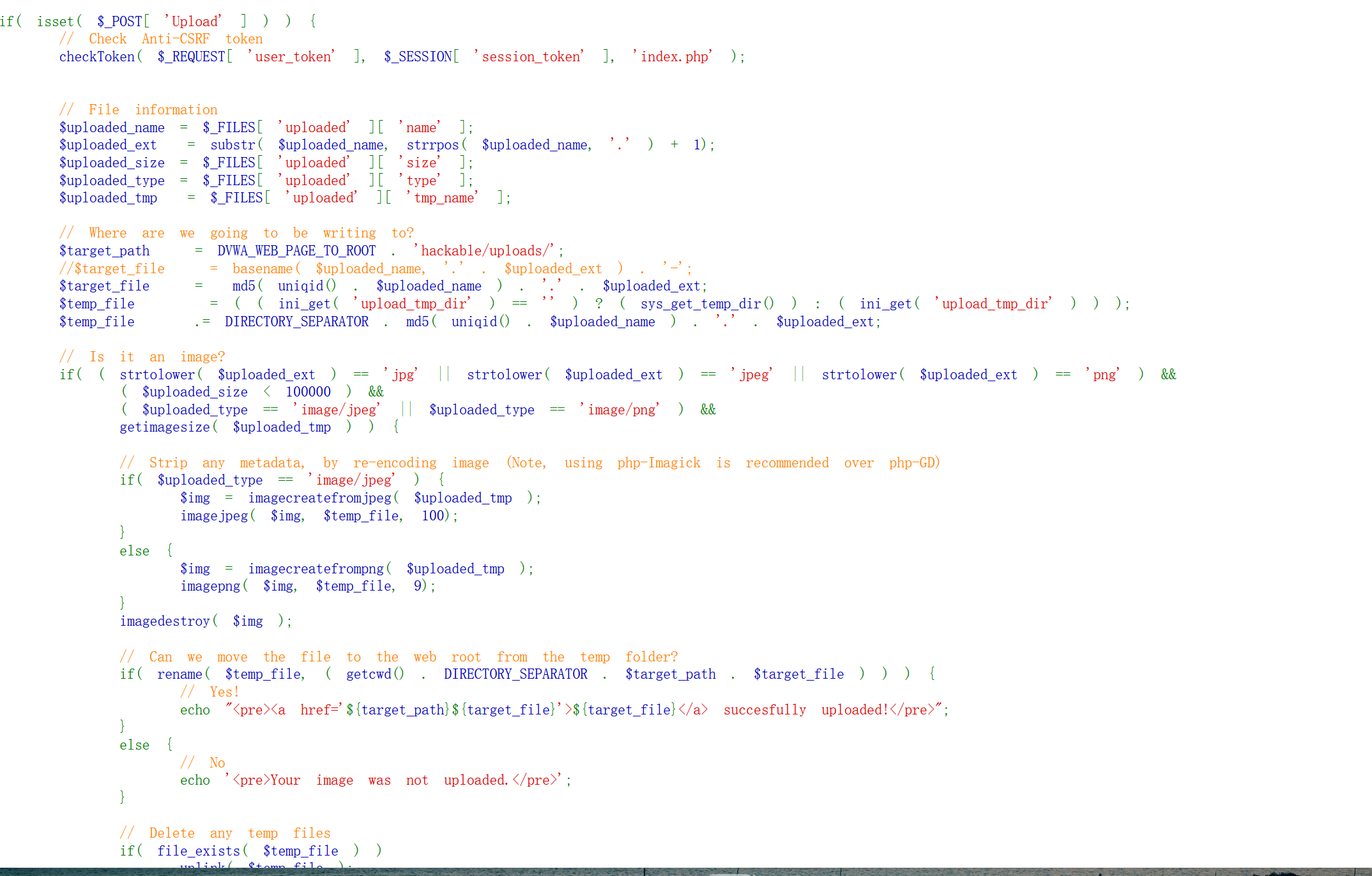Click the commented-out basename call
The image size is (1372, 876).
coord(263,269)
